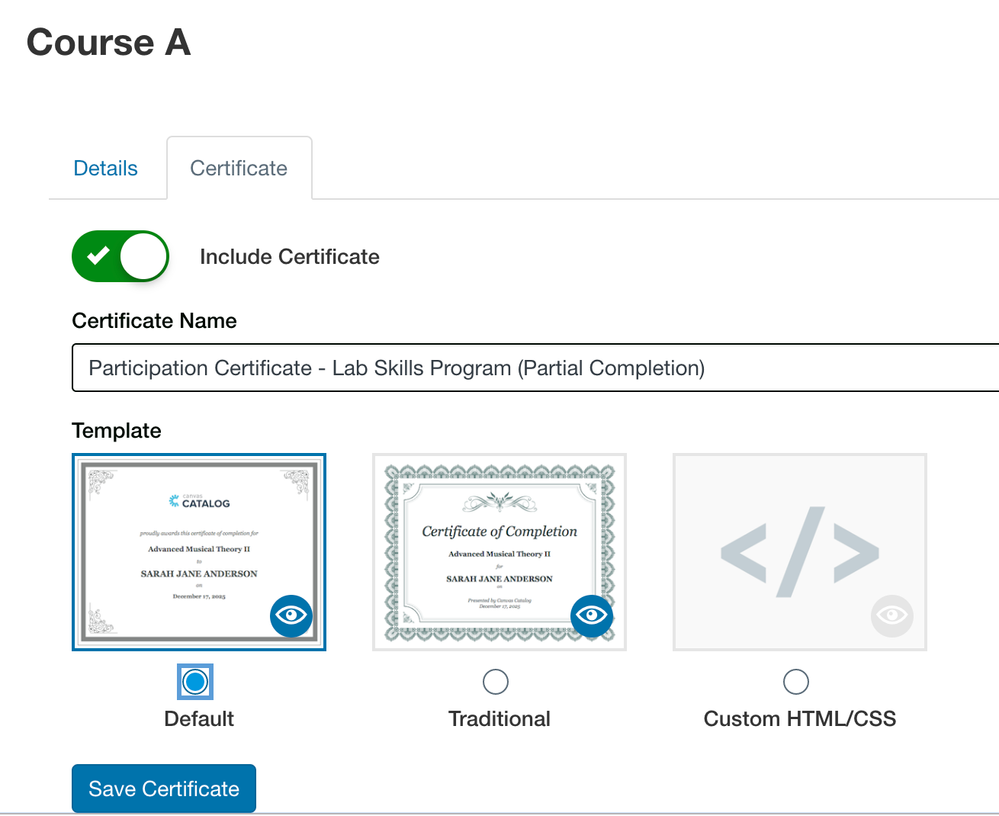Click the "Include Certificate" label text
The height and width of the screenshot is (816, 999).
[x=290, y=257]
